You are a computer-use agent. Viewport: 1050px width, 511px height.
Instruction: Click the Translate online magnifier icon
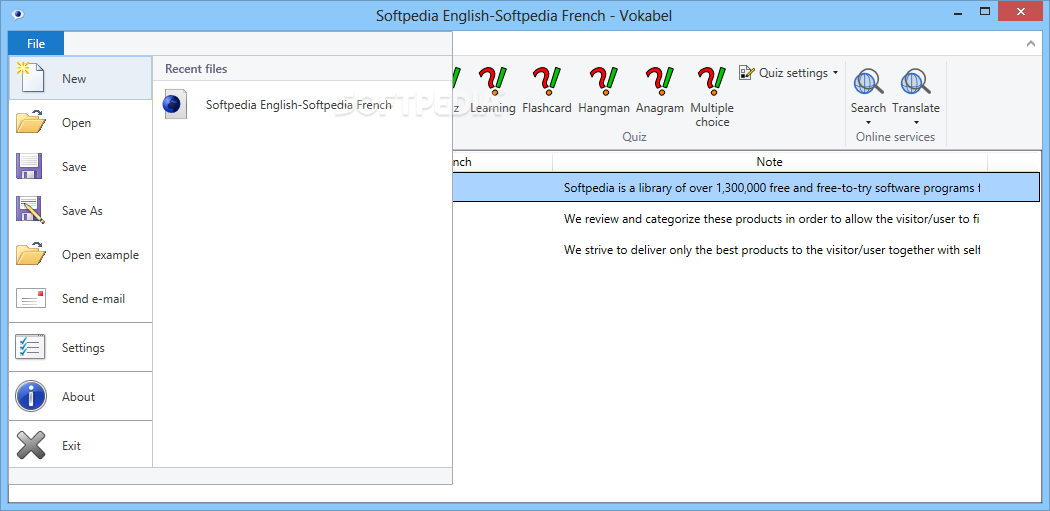tap(915, 82)
